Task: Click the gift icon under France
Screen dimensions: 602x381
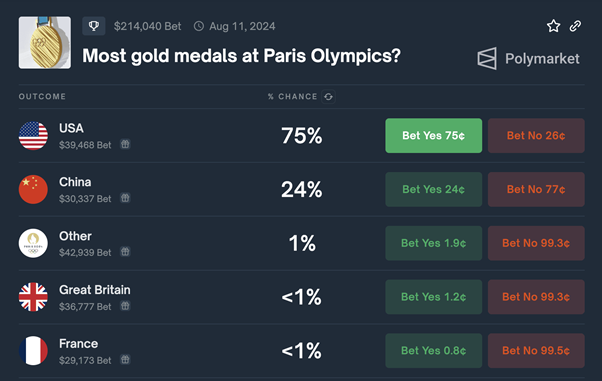Action: coord(125,359)
